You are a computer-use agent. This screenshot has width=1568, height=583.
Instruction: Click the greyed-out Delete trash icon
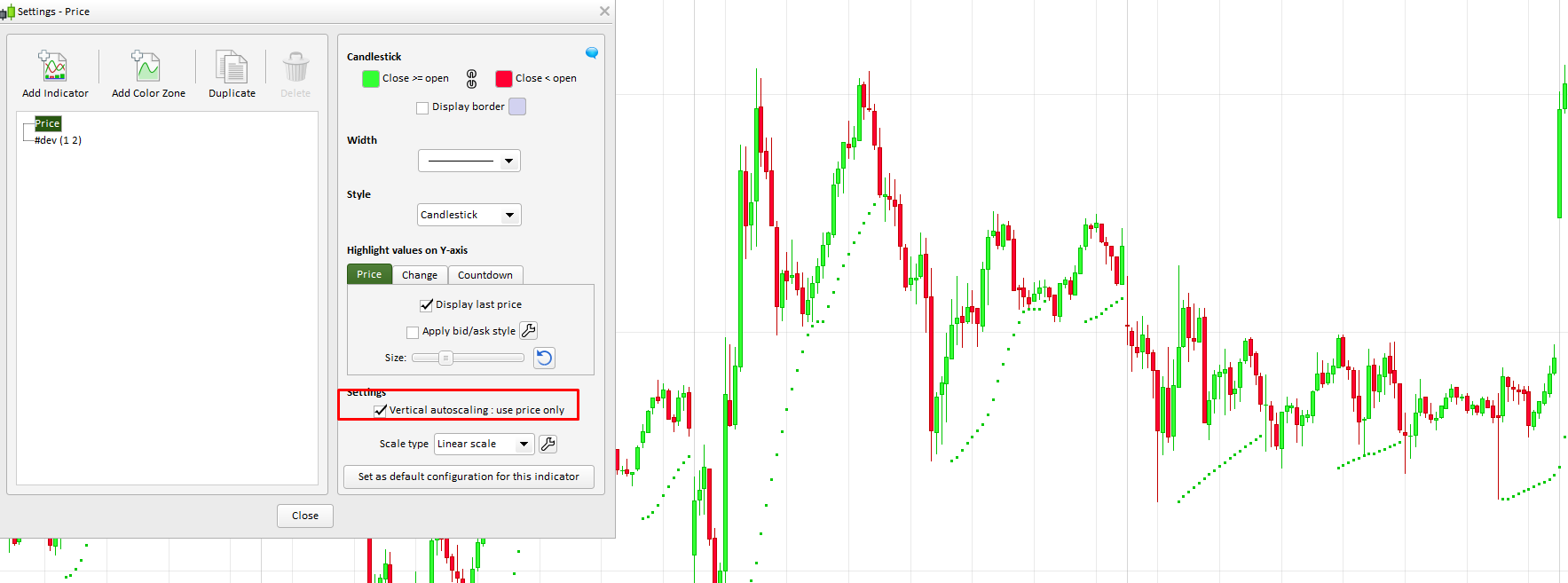pyautogui.click(x=295, y=66)
